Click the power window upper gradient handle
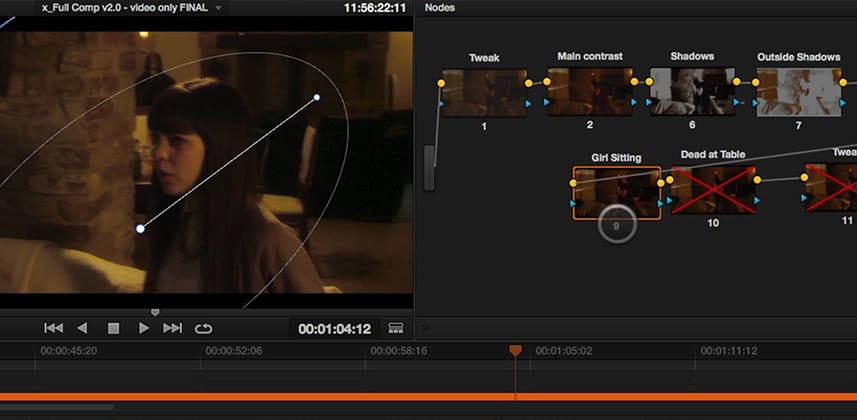 (x=316, y=97)
